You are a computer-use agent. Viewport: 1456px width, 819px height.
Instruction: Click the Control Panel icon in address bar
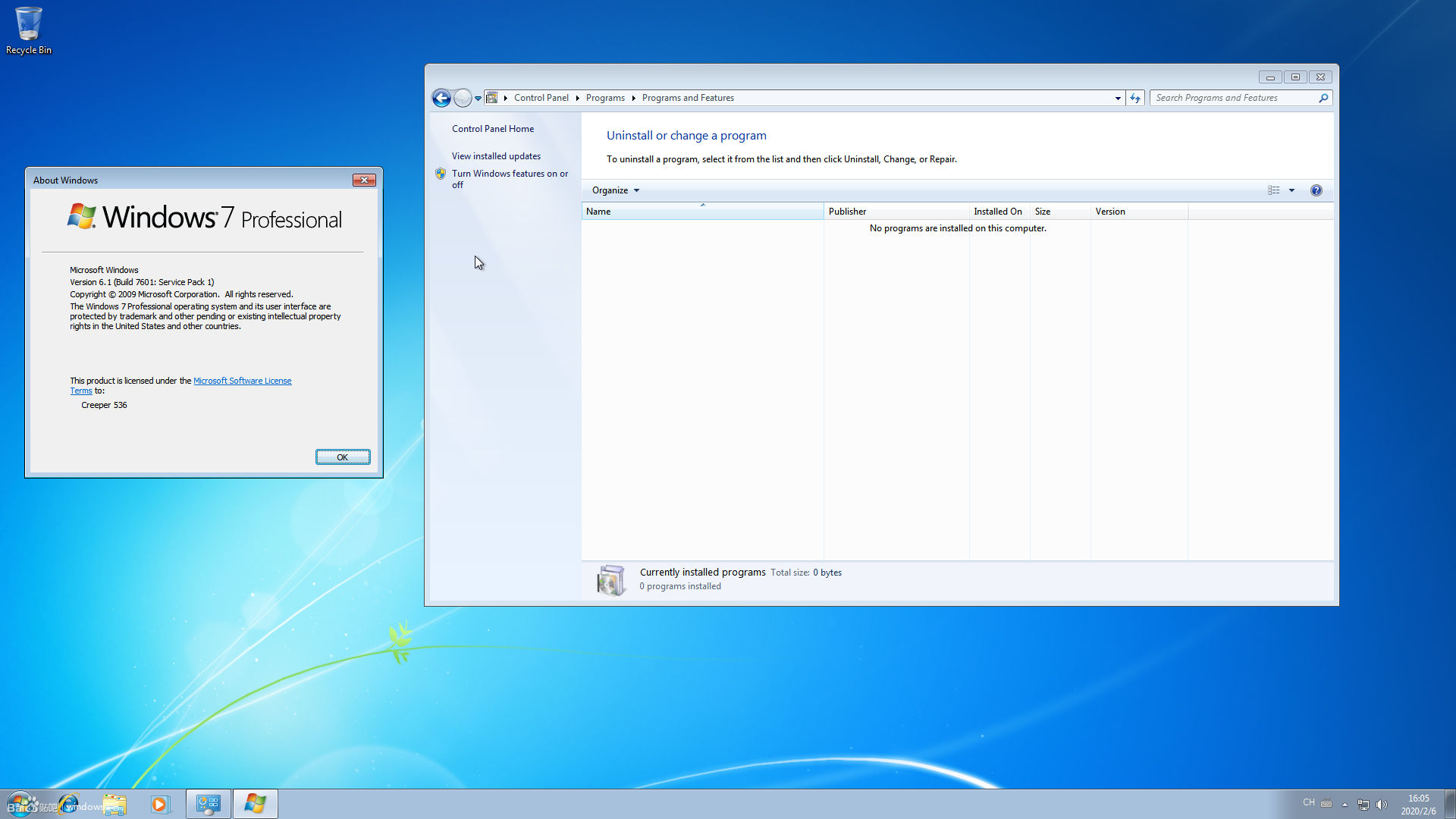coord(492,98)
